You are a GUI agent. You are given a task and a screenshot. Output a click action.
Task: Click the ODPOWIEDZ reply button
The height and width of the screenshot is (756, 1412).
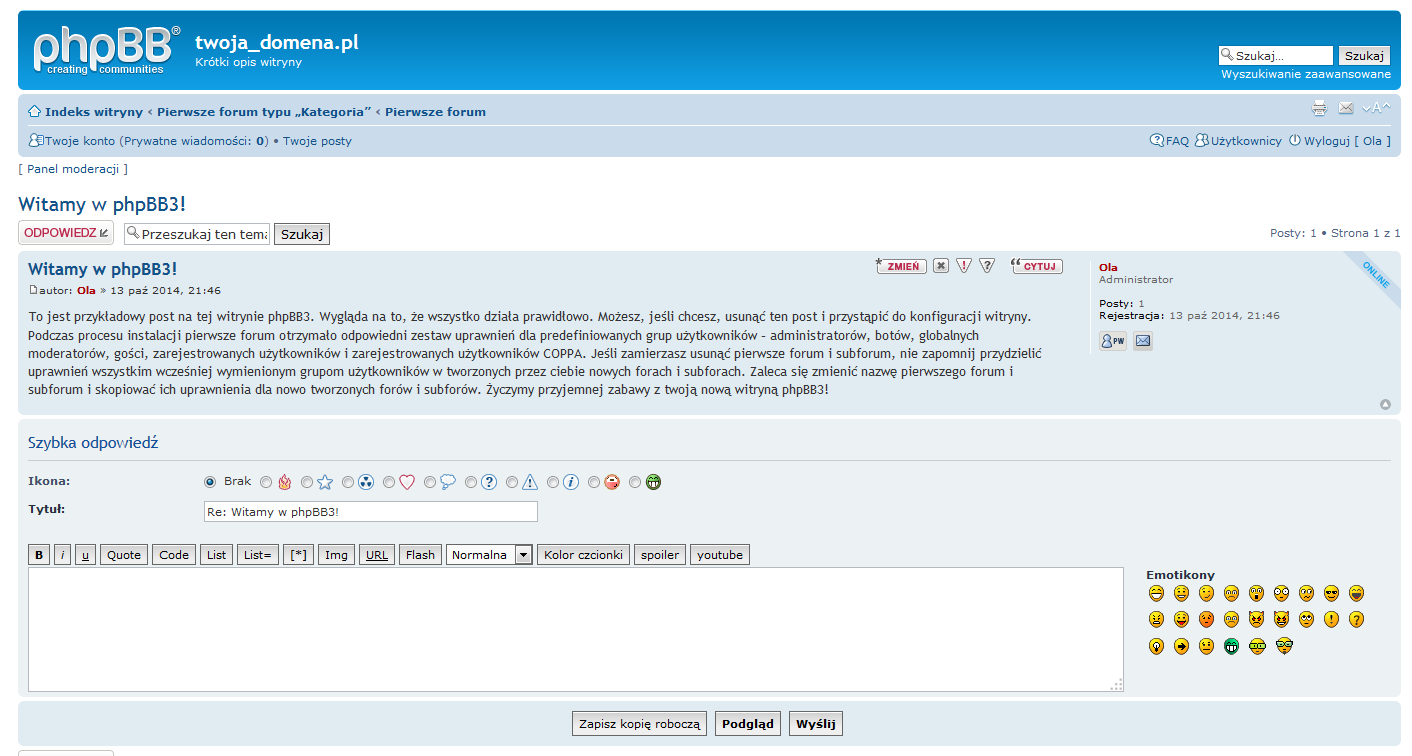point(66,233)
